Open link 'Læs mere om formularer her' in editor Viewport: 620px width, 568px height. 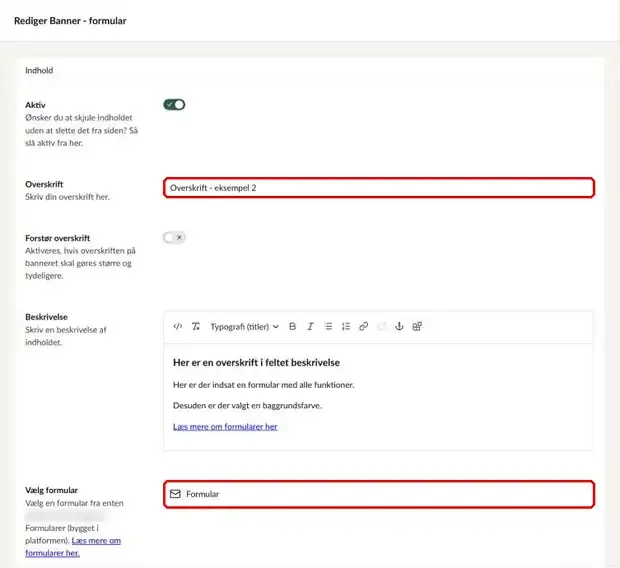click(x=225, y=426)
